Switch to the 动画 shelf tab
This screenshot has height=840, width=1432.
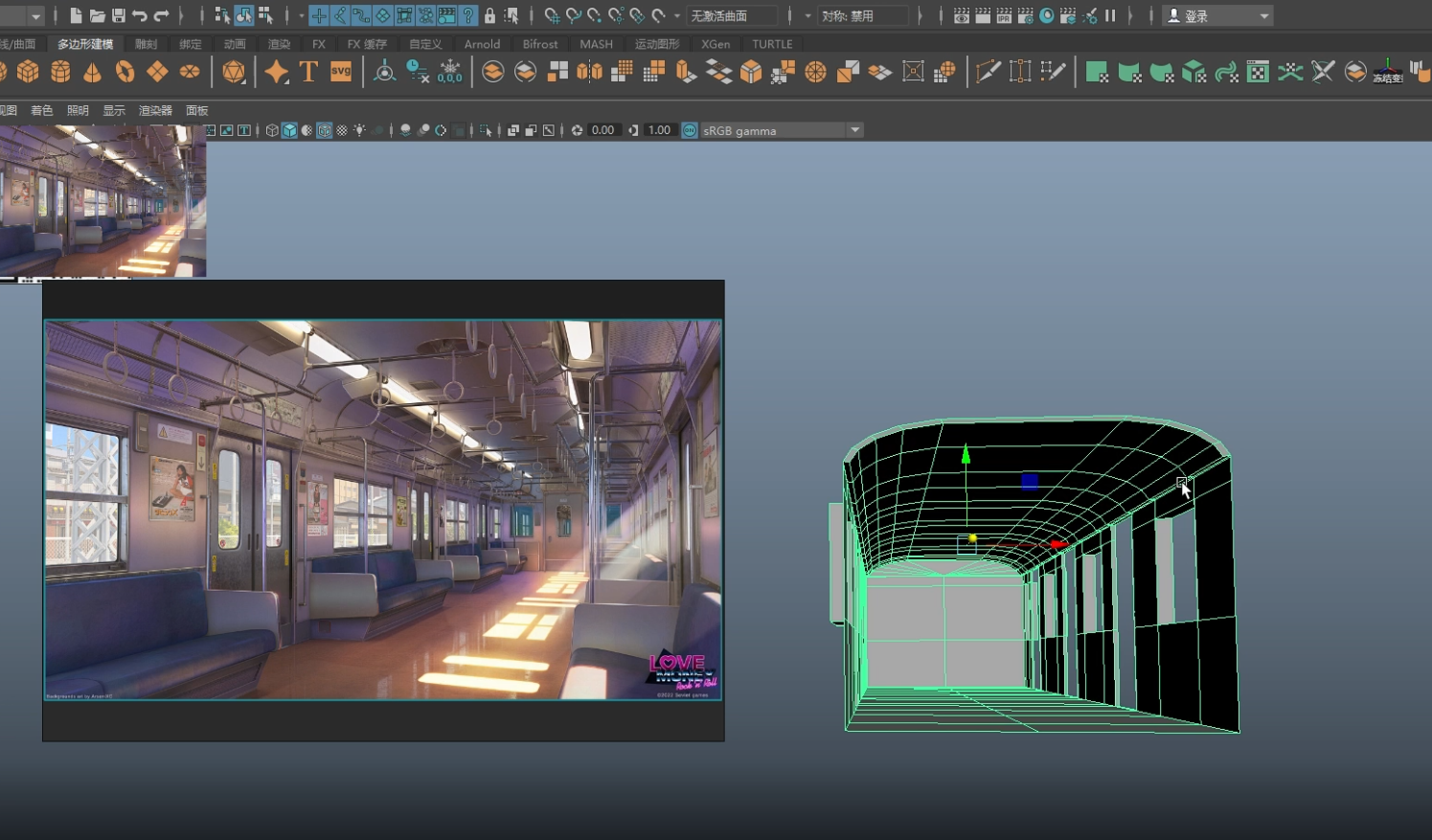(235, 44)
